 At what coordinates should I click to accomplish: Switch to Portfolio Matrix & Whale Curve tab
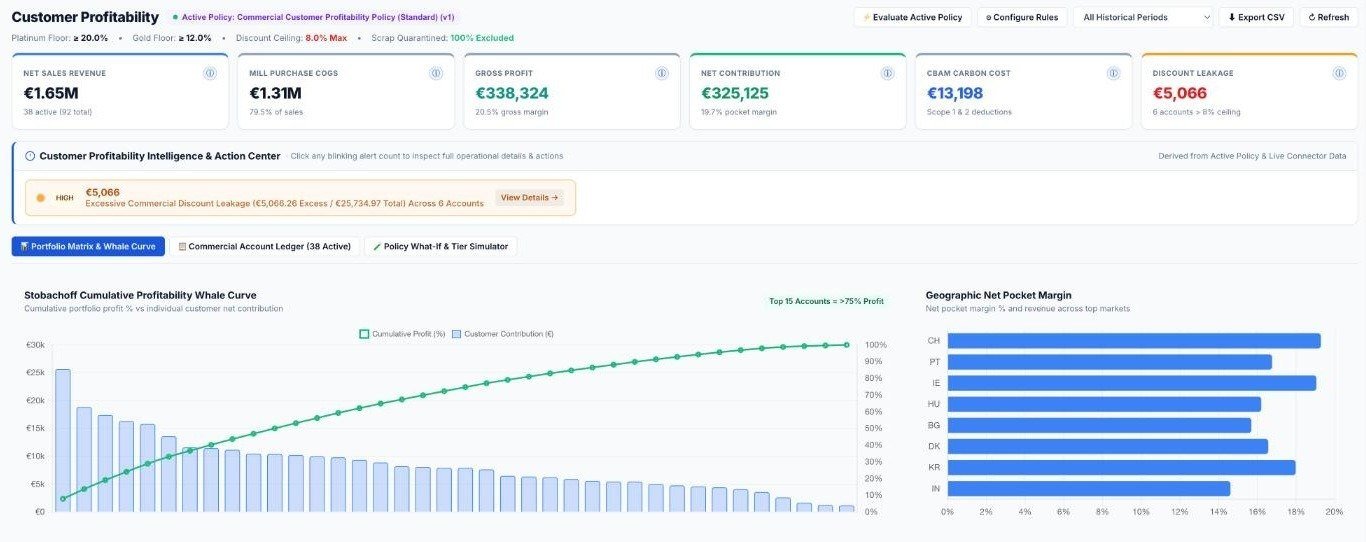point(88,246)
